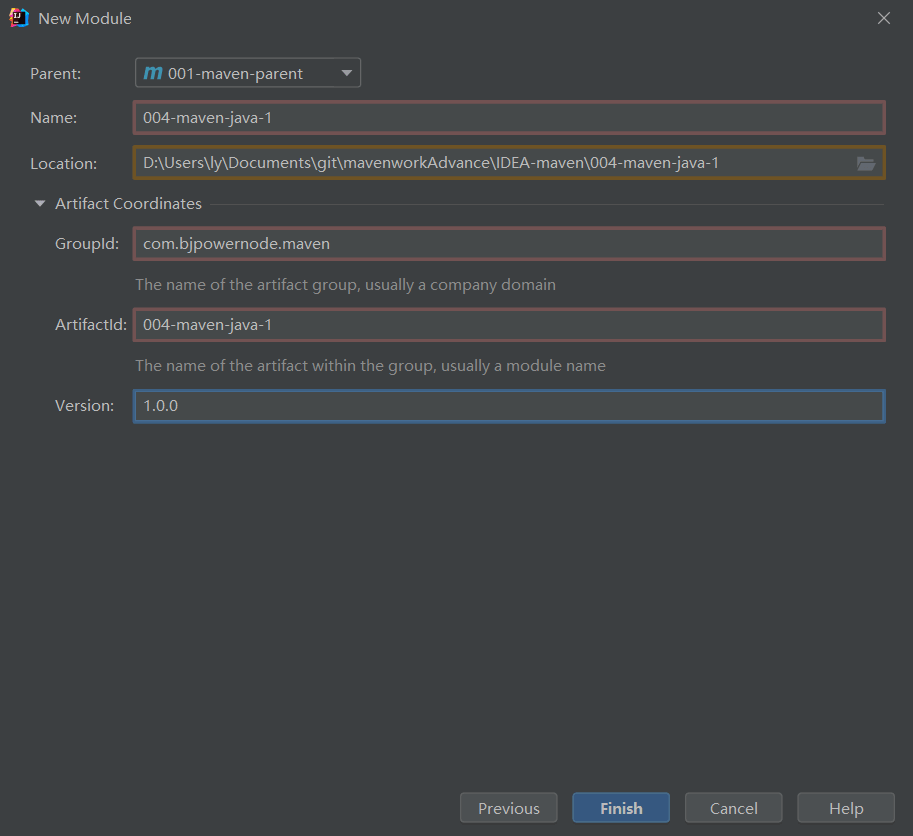This screenshot has width=913, height=836.
Task: Click the 'Name:' label
Action: [x=54, y=118]
